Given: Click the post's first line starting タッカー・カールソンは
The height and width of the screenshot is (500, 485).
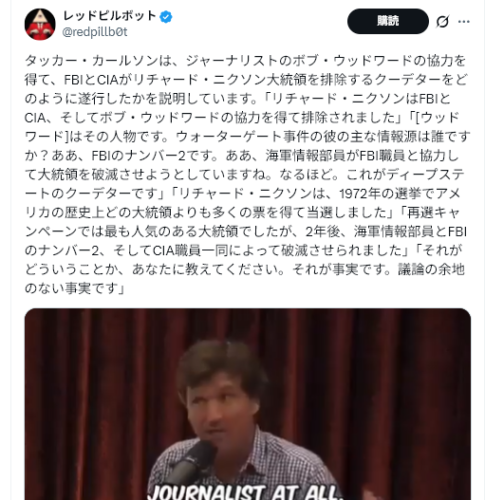Looking at the screenshot, I should (245, 61).
